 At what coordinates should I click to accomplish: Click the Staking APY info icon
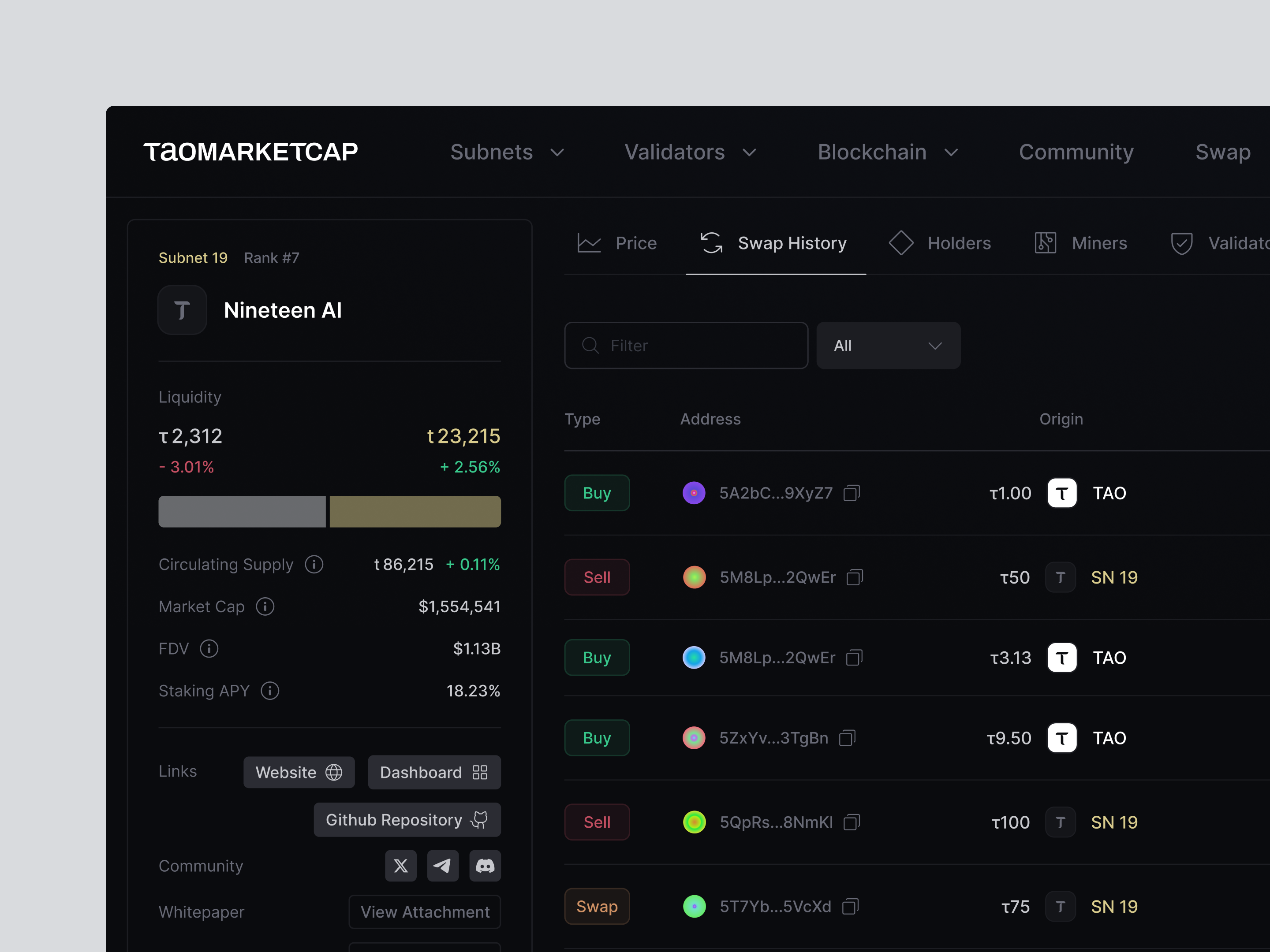(270, 691)
